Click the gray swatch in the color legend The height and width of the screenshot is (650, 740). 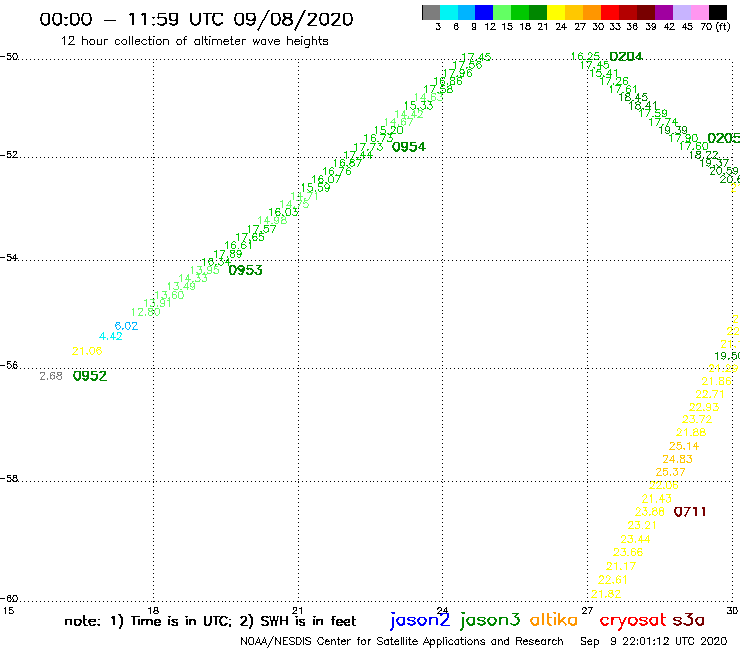[431, 12]
